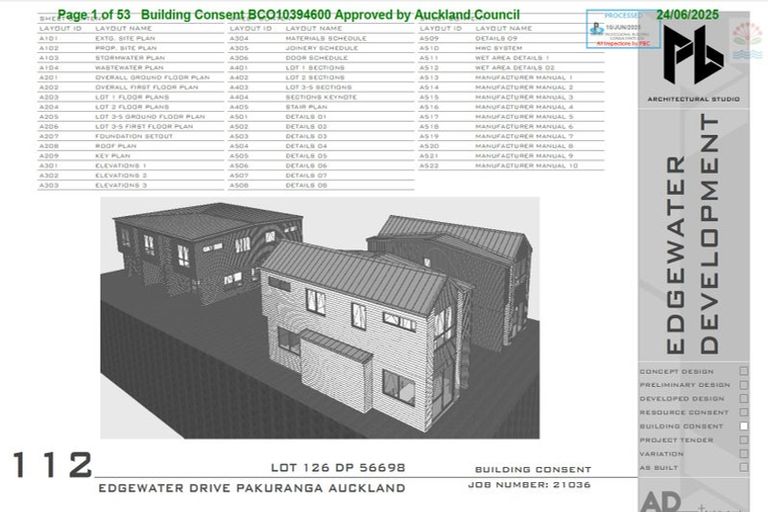Image resolution: width=768 pixels, height=512 pixels.
Task: Select the WET AREA DETAILS 1 entry
Action: click(x=511, y=58)
